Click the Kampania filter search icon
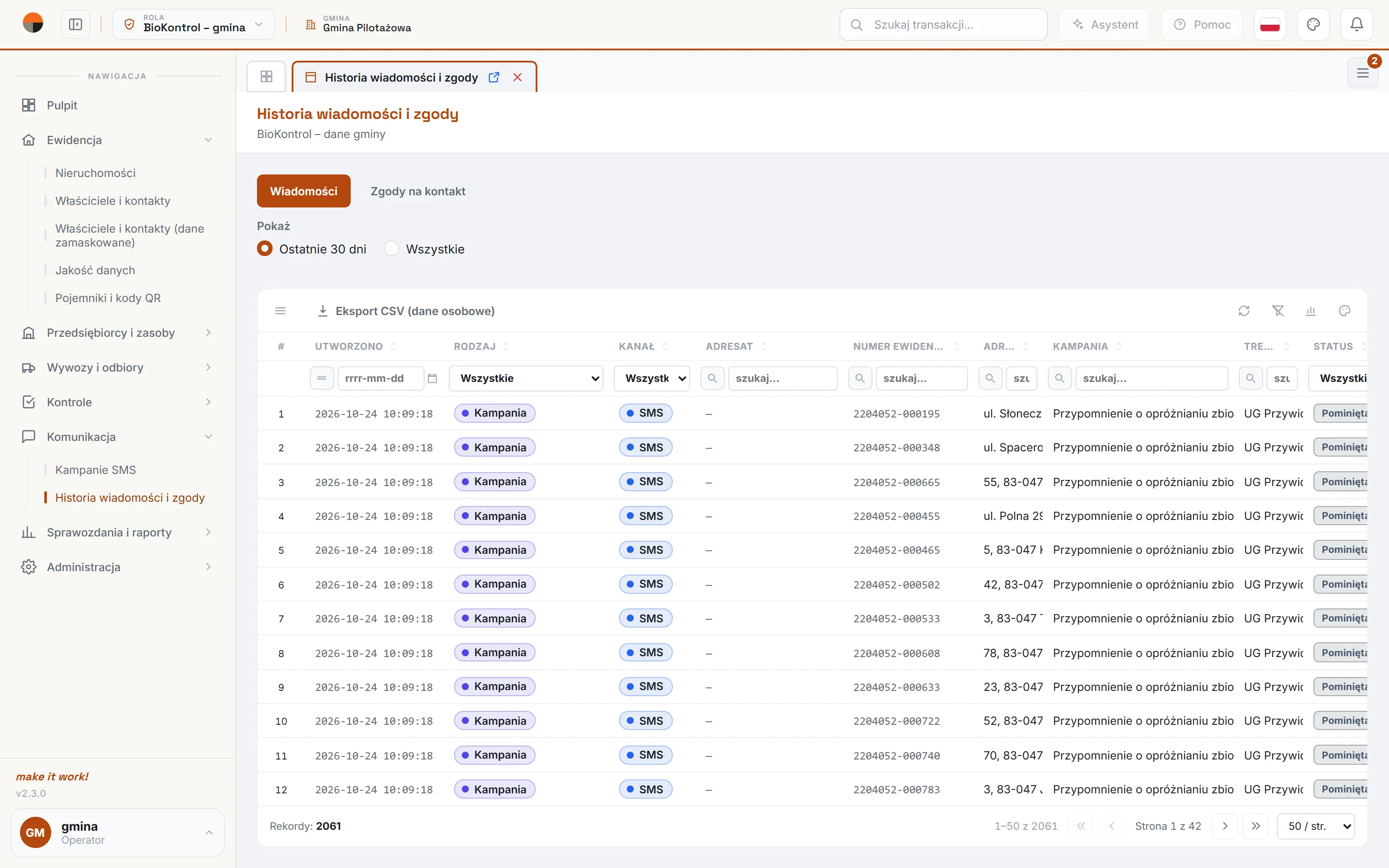1389x868 pixels. pos(1060,378)
